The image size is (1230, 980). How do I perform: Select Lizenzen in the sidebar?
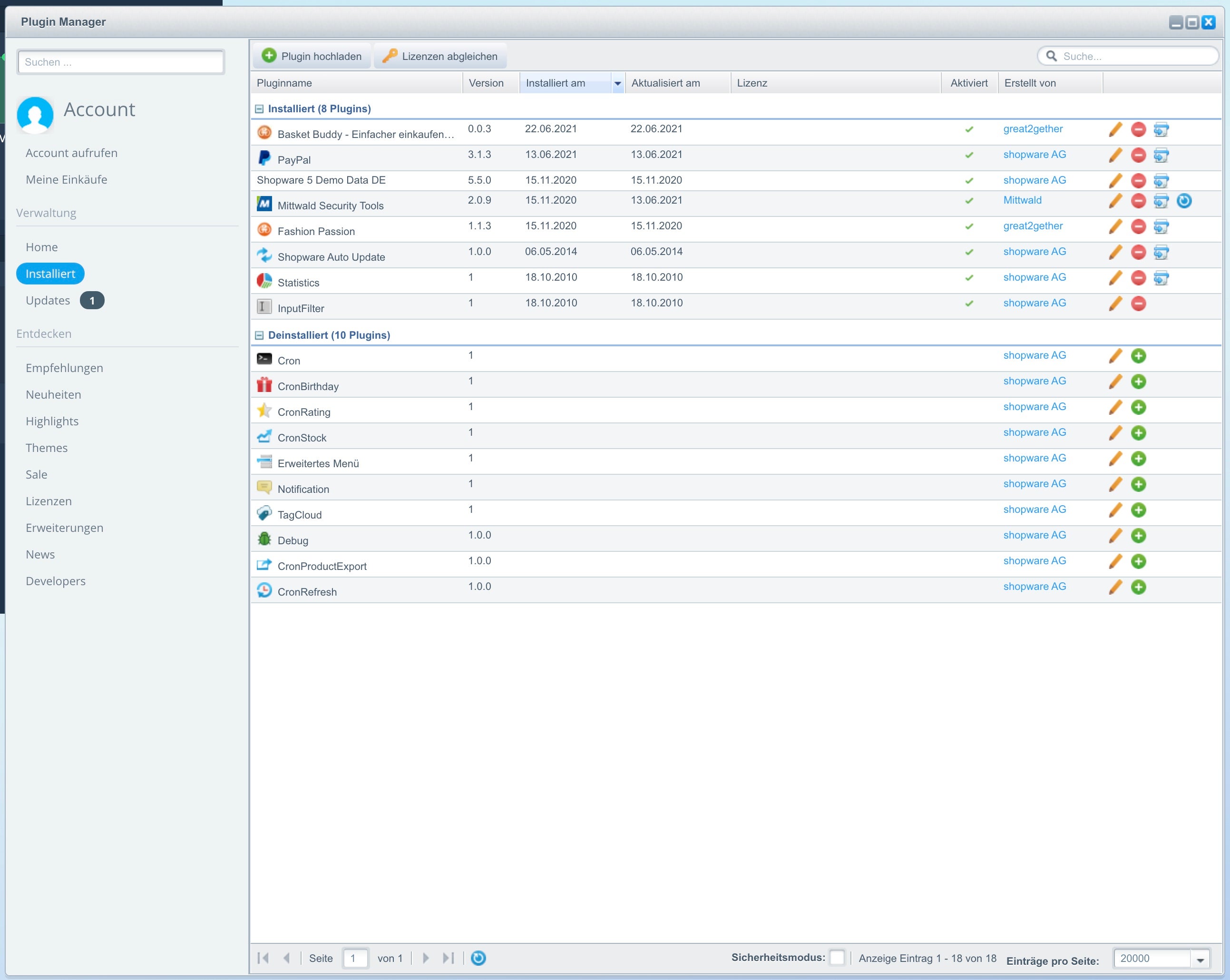coord(49,501)
